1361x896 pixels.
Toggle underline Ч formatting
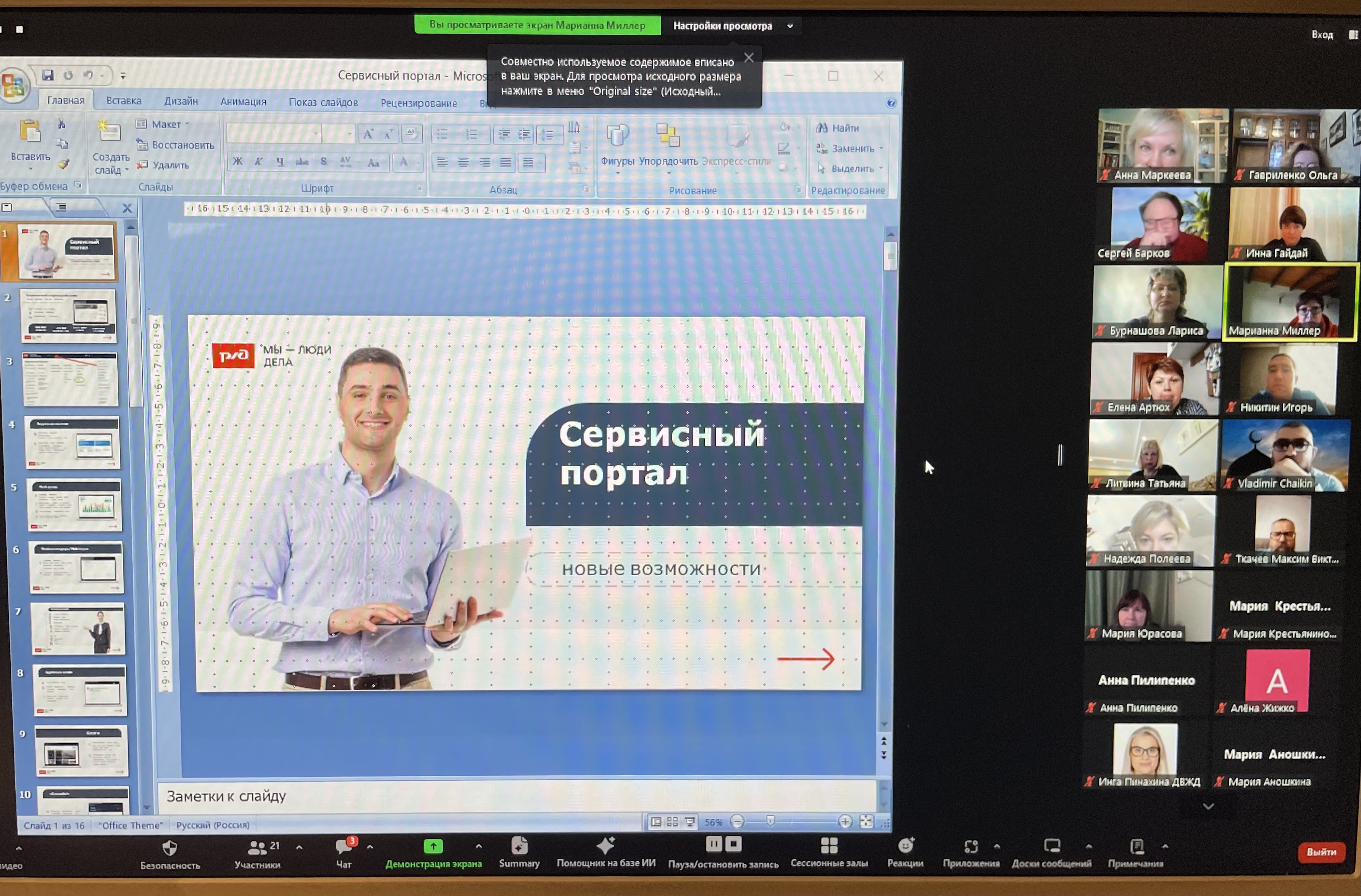(280, 162)
